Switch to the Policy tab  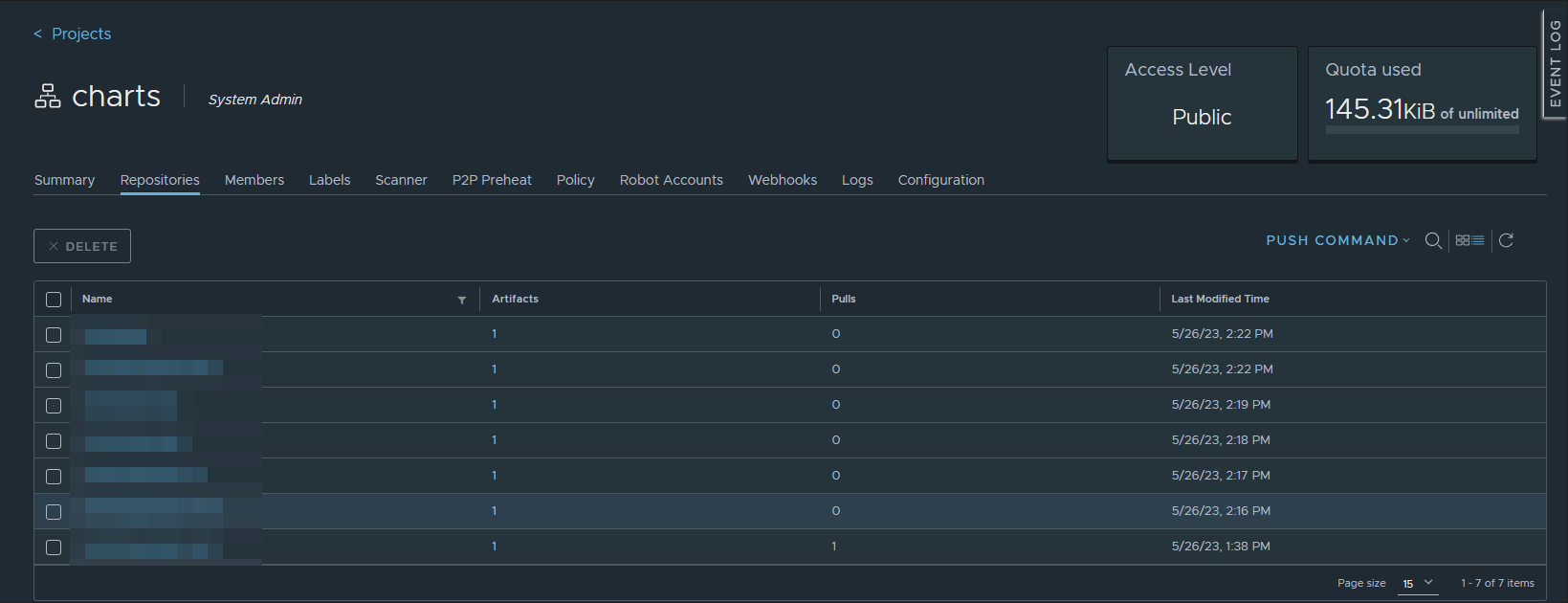[576, 180]
